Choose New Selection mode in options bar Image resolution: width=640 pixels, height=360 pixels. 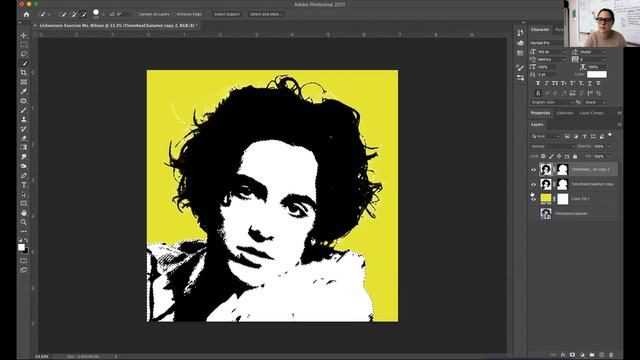tap(62, 14)
